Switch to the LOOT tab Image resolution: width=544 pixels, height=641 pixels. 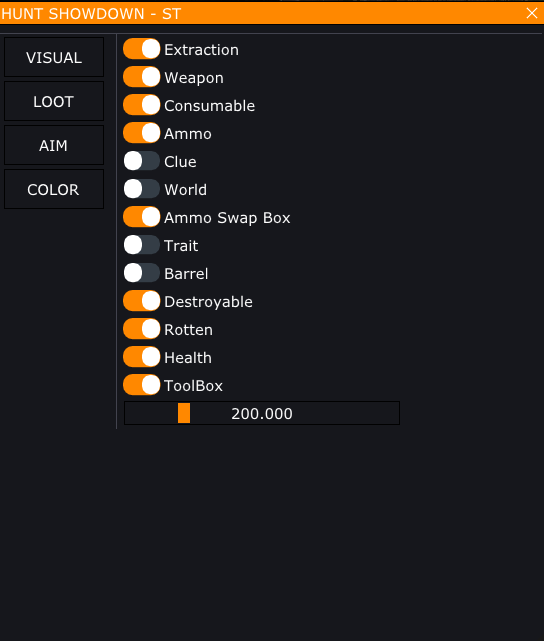(x=54, y=101)
